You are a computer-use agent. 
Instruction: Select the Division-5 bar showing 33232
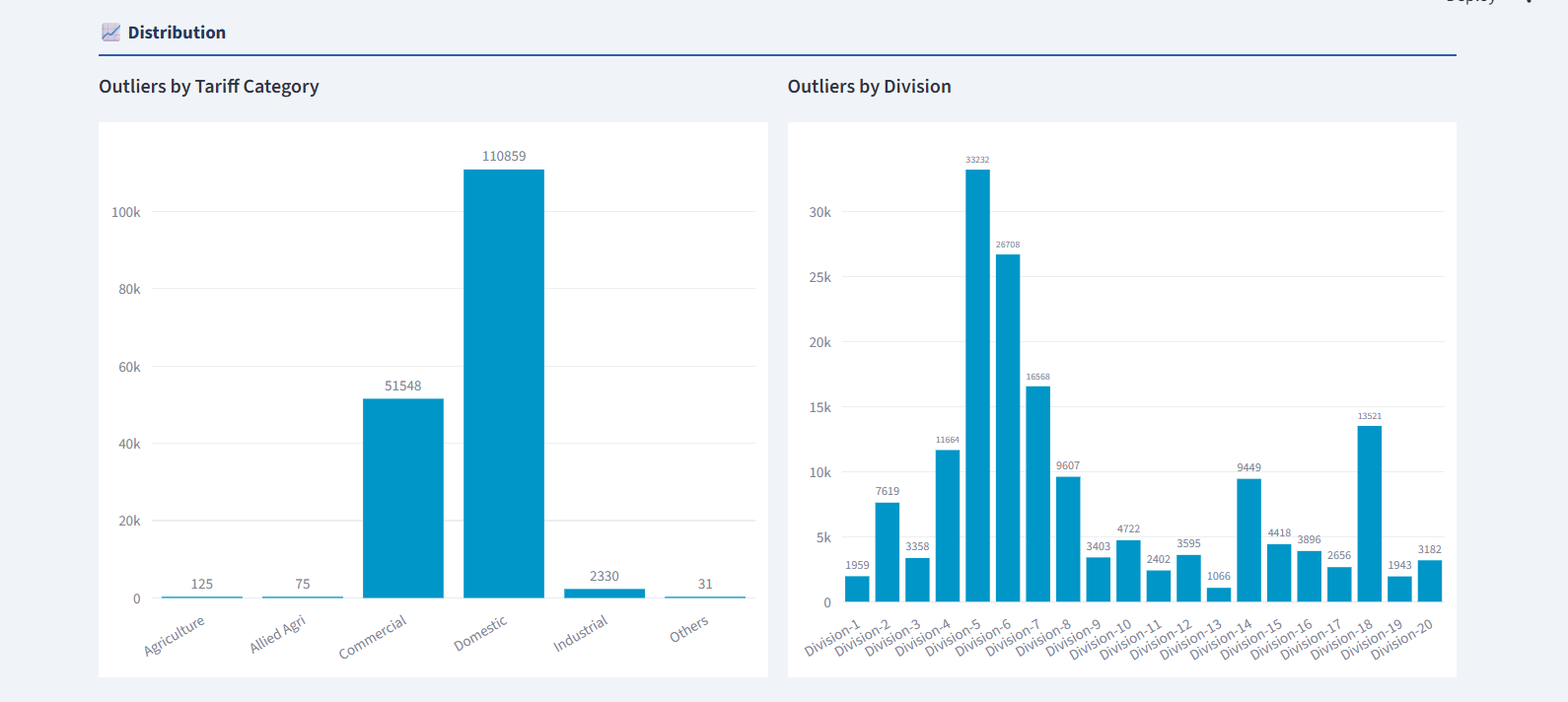[x=977, y=386]
